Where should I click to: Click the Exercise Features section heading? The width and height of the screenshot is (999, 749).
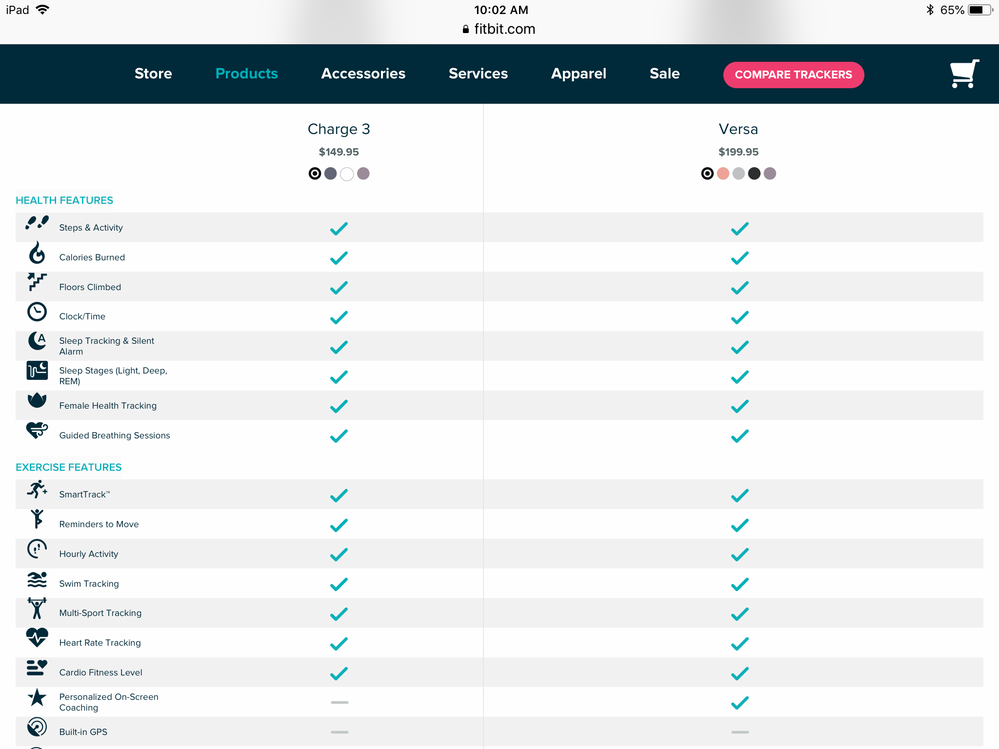click(x=68, y=467)
